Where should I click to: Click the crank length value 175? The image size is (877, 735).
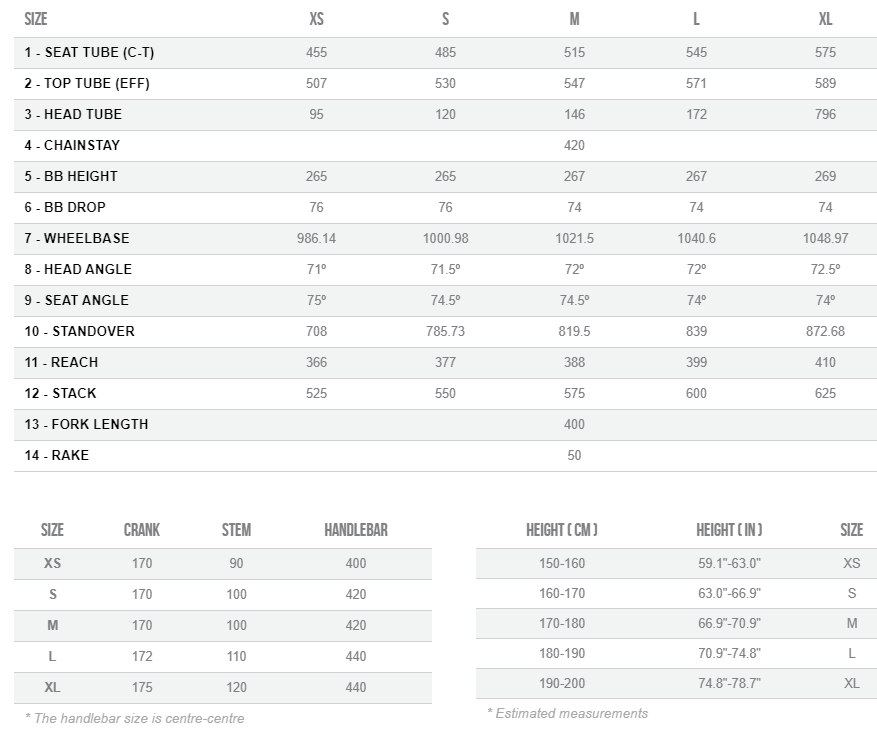[142, 687]
